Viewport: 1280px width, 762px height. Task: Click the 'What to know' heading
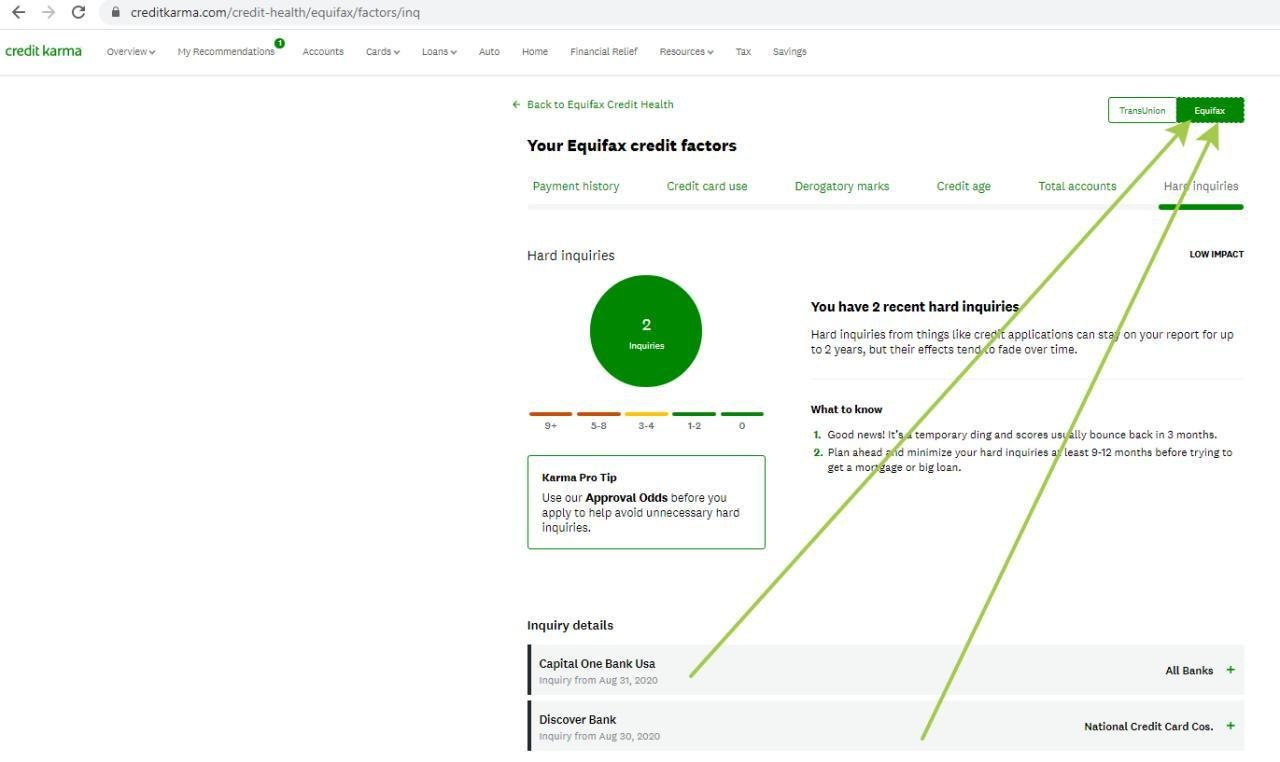(x=846, y=409)
